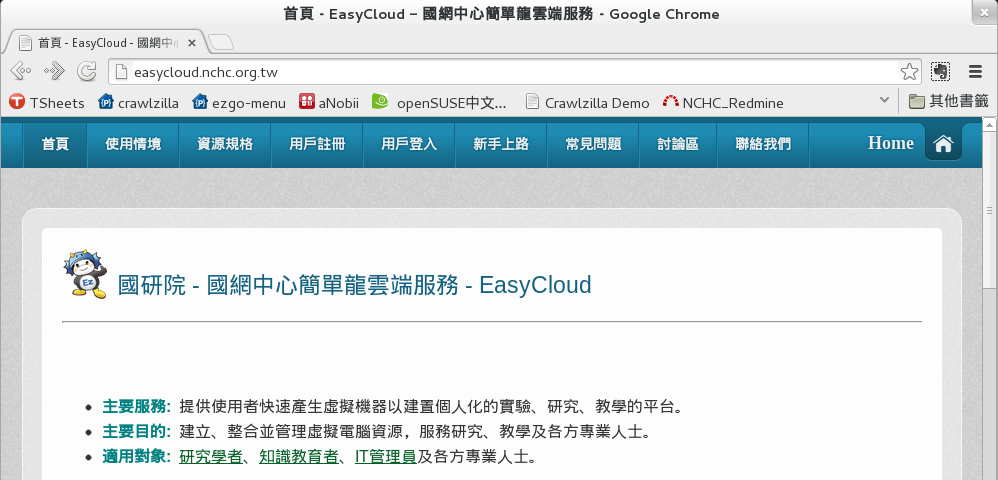Open the Evernote extension icon
998x480 pixels.
pos(941,71)
